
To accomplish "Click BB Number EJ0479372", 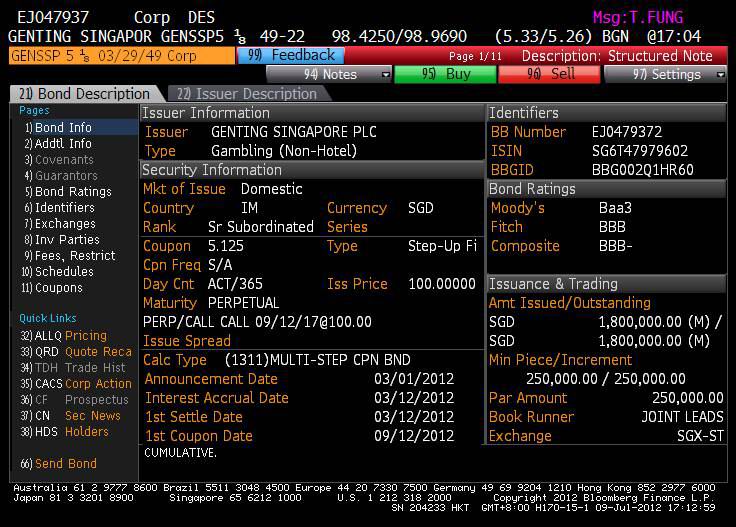I will pos(627,132).
